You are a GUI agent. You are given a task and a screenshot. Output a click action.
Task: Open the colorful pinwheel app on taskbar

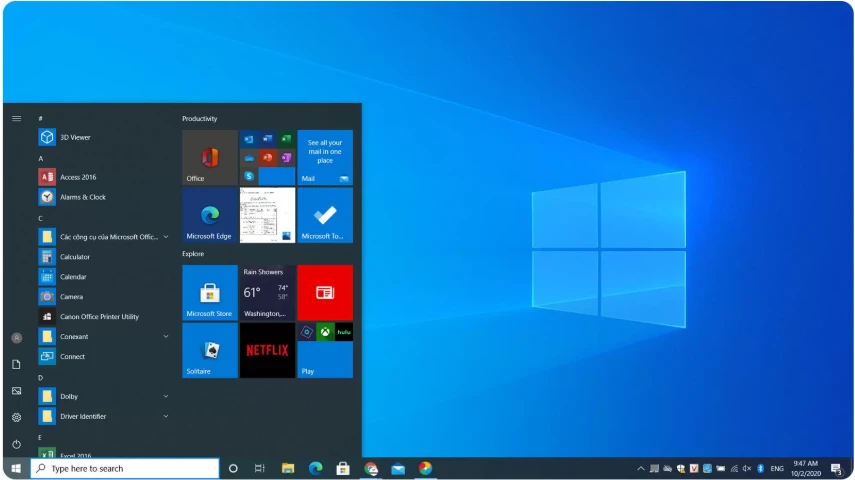pyautogui.click(x=425, y=469)
